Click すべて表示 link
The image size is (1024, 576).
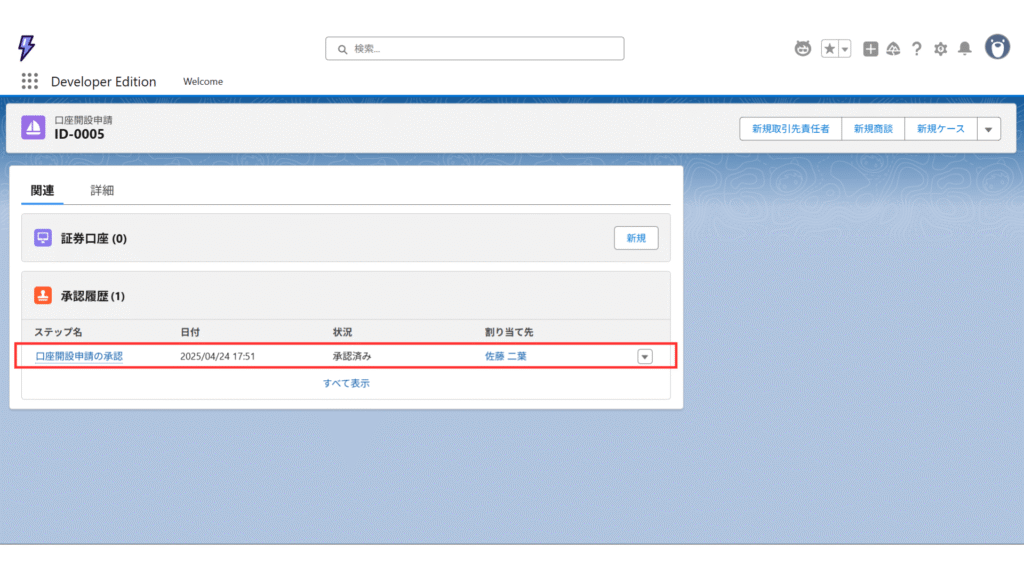(346, 383)
